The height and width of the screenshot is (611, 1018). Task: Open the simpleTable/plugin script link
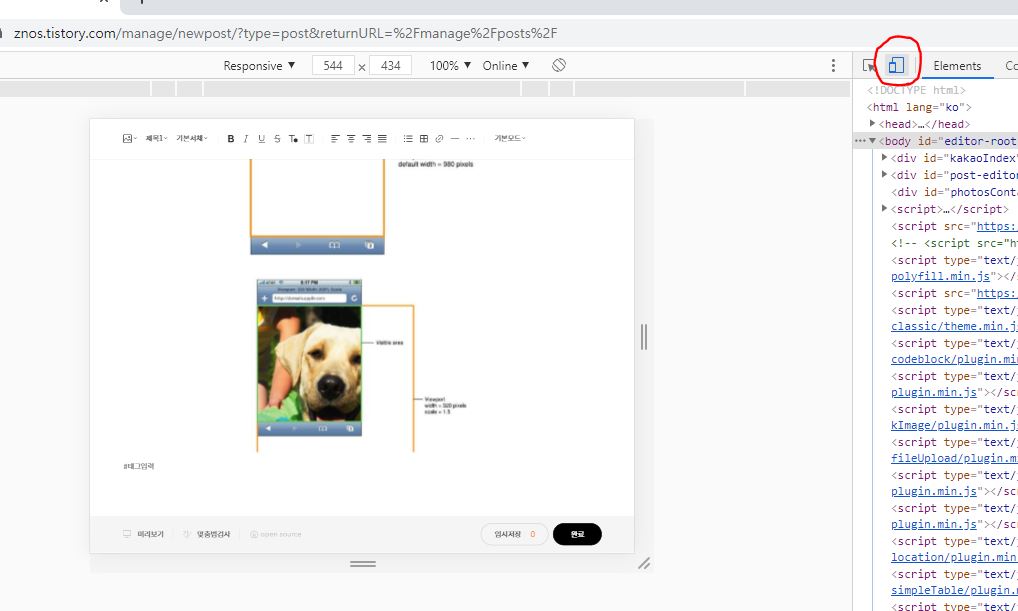[954, 590]
